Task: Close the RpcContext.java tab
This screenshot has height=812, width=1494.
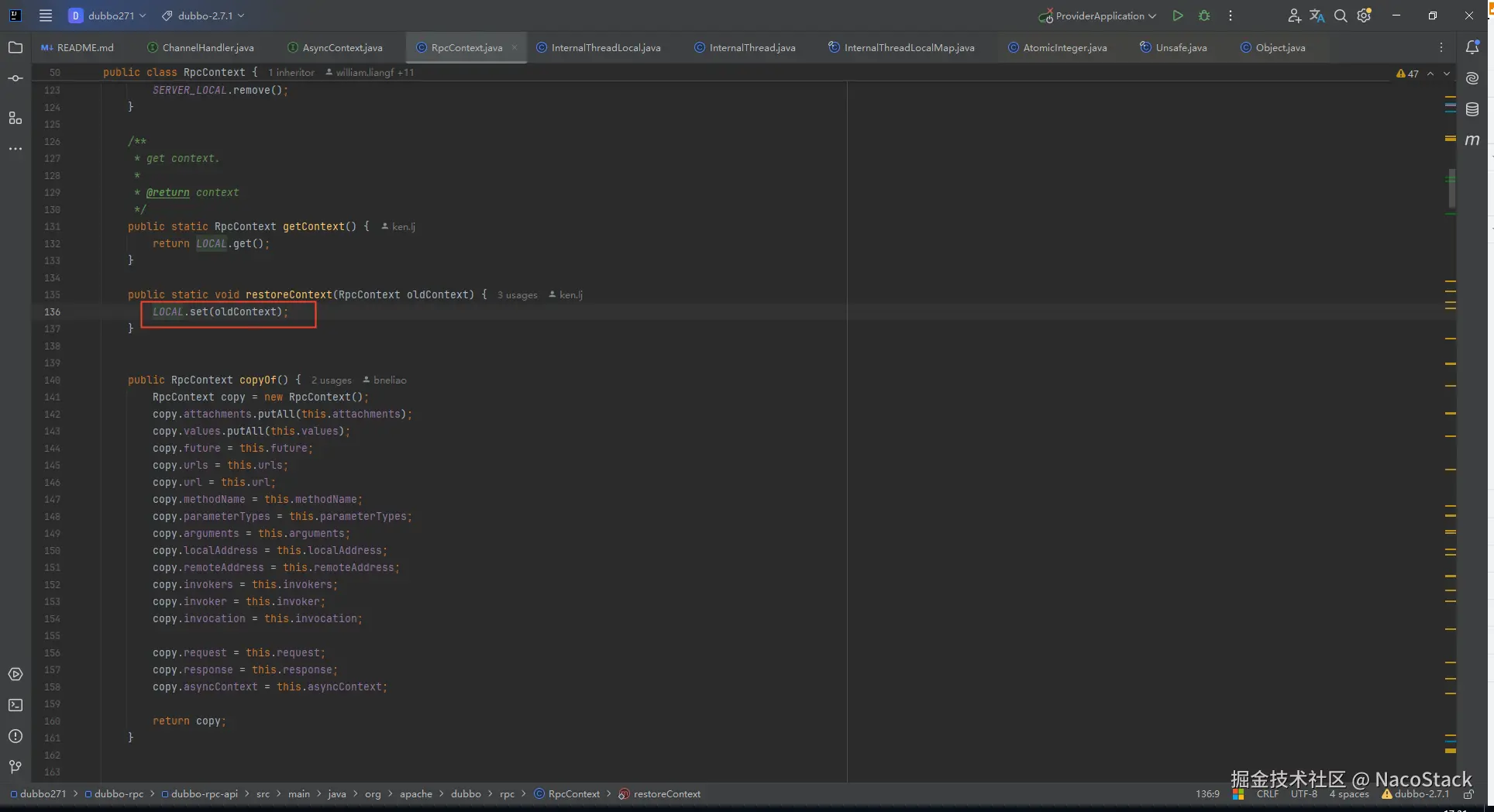Action: pyautogui.click(x=514, y=47)
